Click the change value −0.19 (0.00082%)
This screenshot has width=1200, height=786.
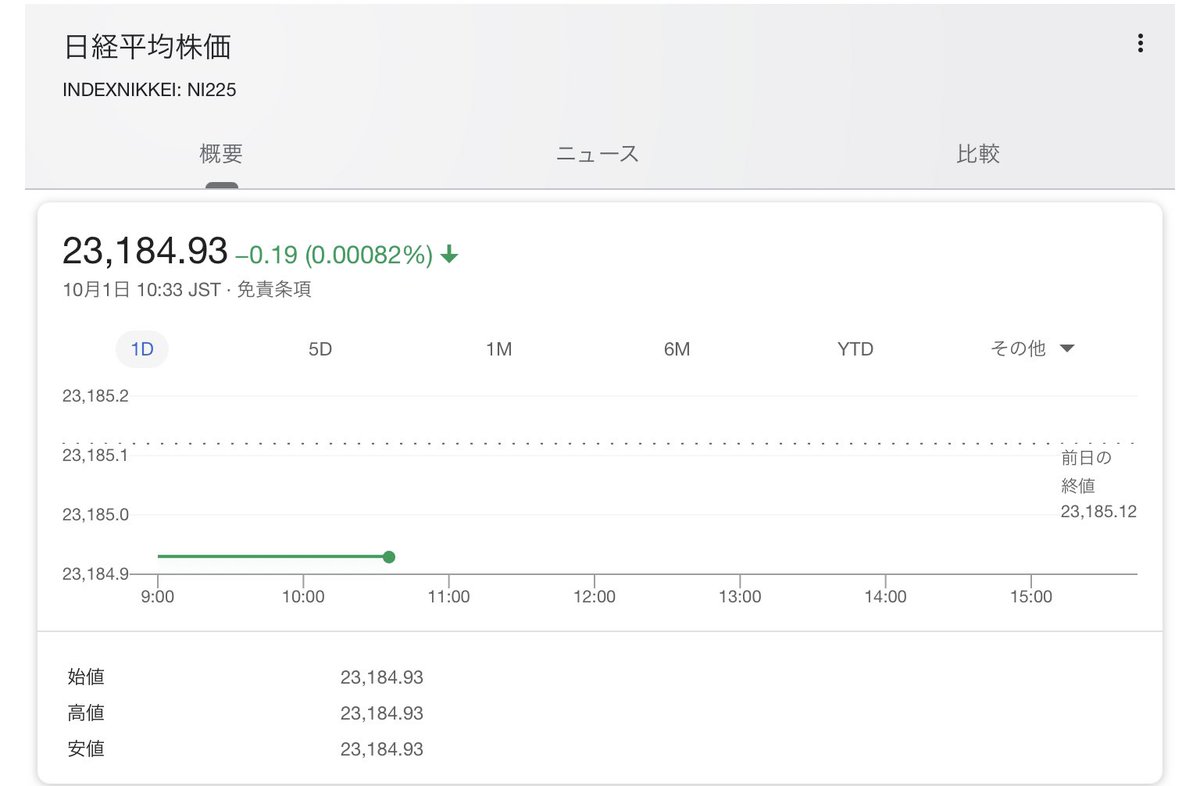pyautogui.click(x=334, y=256)
